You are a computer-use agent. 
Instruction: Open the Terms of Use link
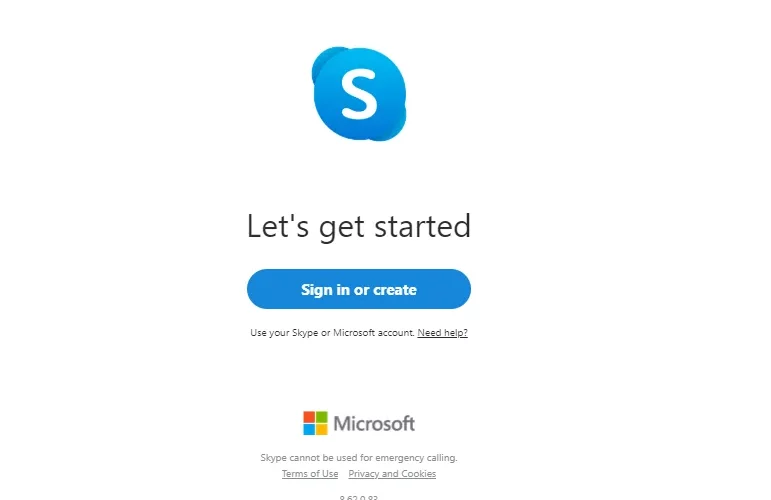point(310,474)
